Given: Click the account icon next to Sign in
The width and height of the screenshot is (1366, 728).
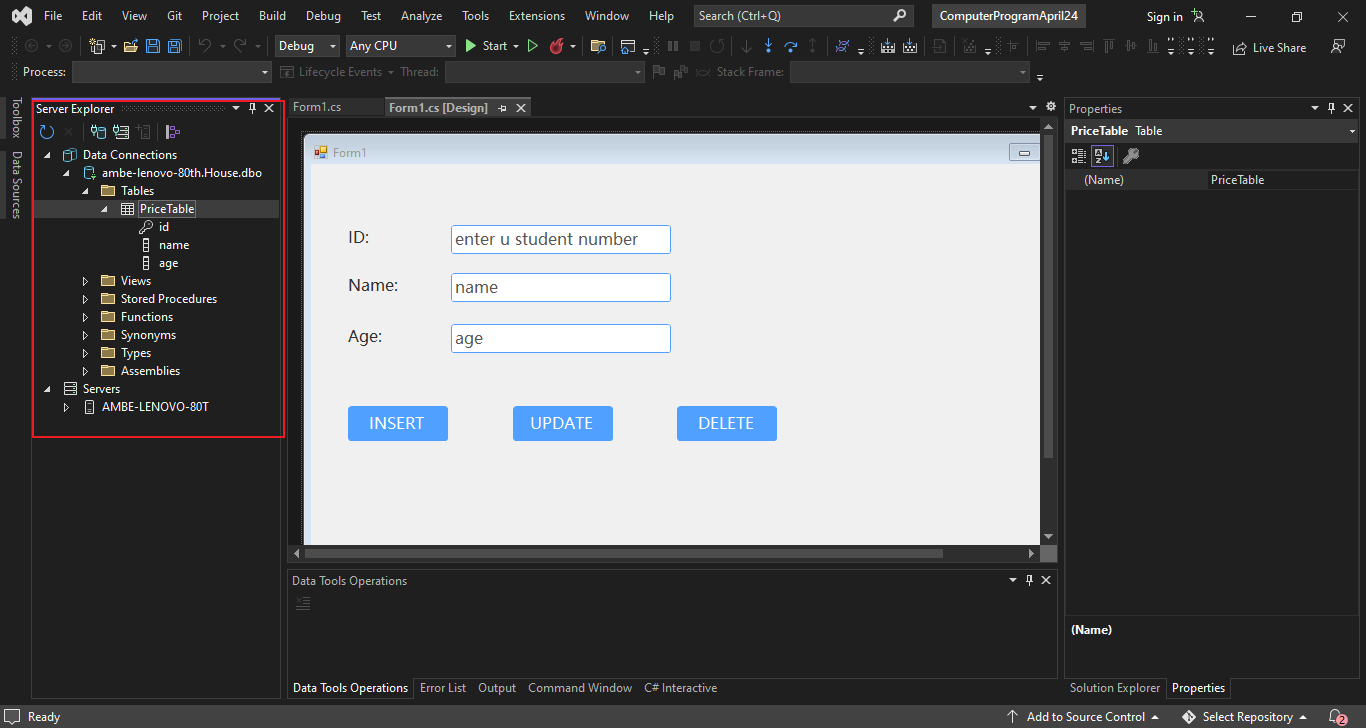Looking at the screenshot, I should (1198, 16).
